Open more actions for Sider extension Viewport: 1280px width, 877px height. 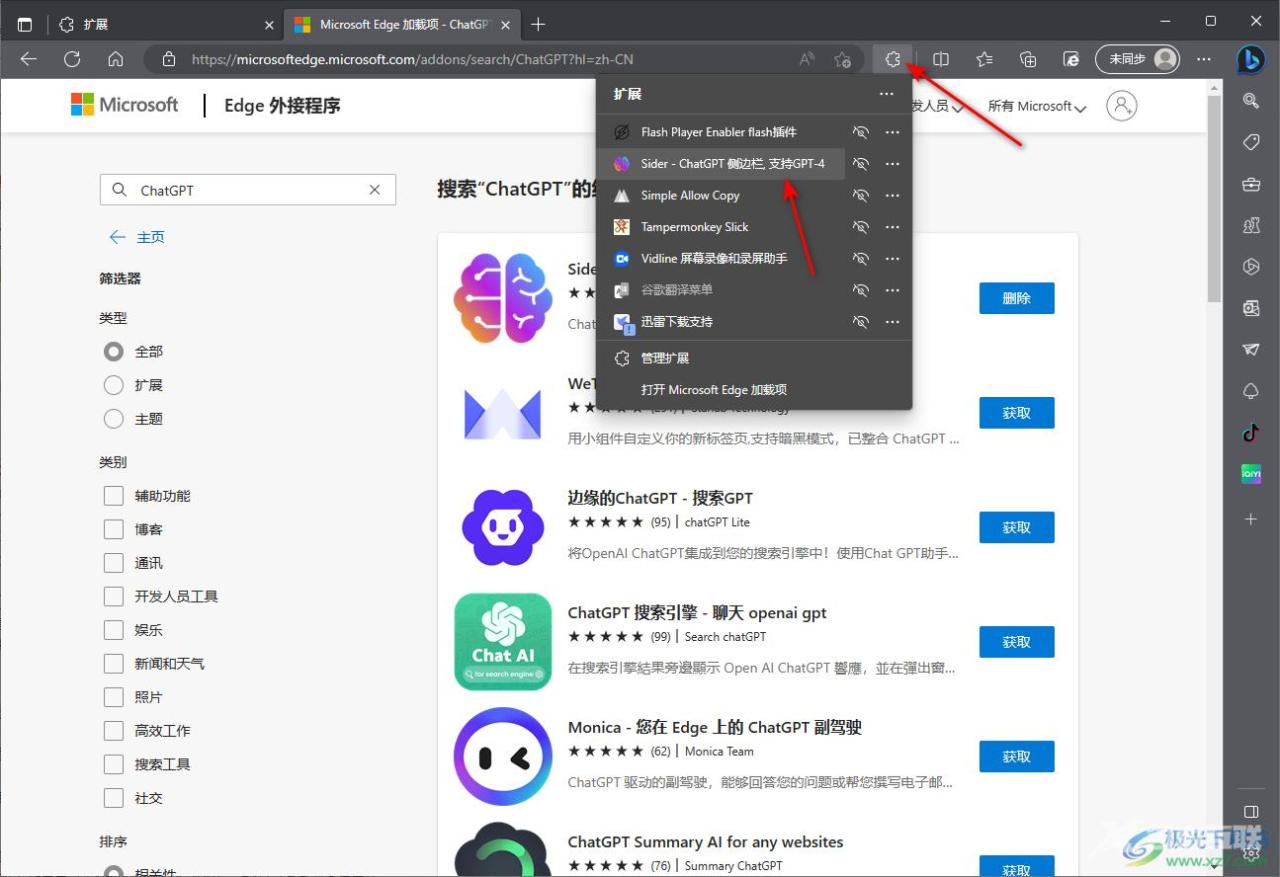pos(892,164)
